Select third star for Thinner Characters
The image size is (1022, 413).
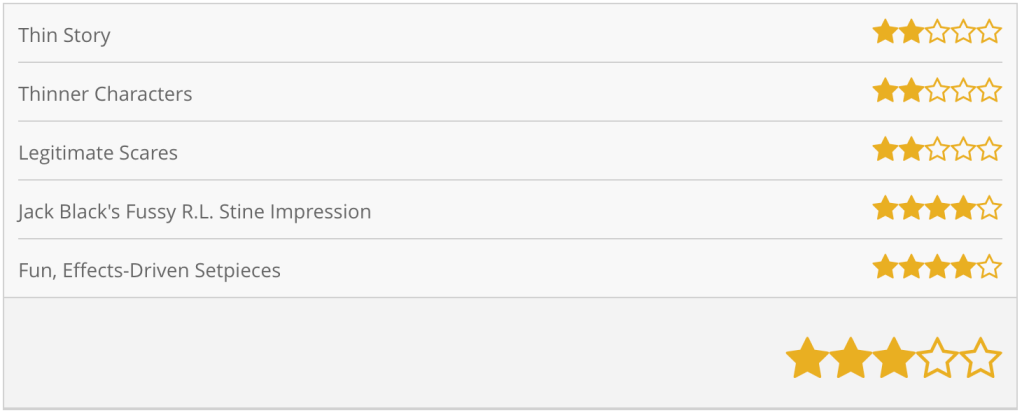click(x=937, y=92)
